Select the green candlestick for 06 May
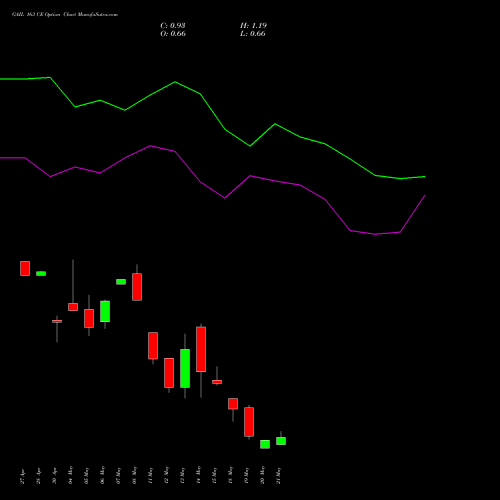500x500 pixels. coord(105,311)
